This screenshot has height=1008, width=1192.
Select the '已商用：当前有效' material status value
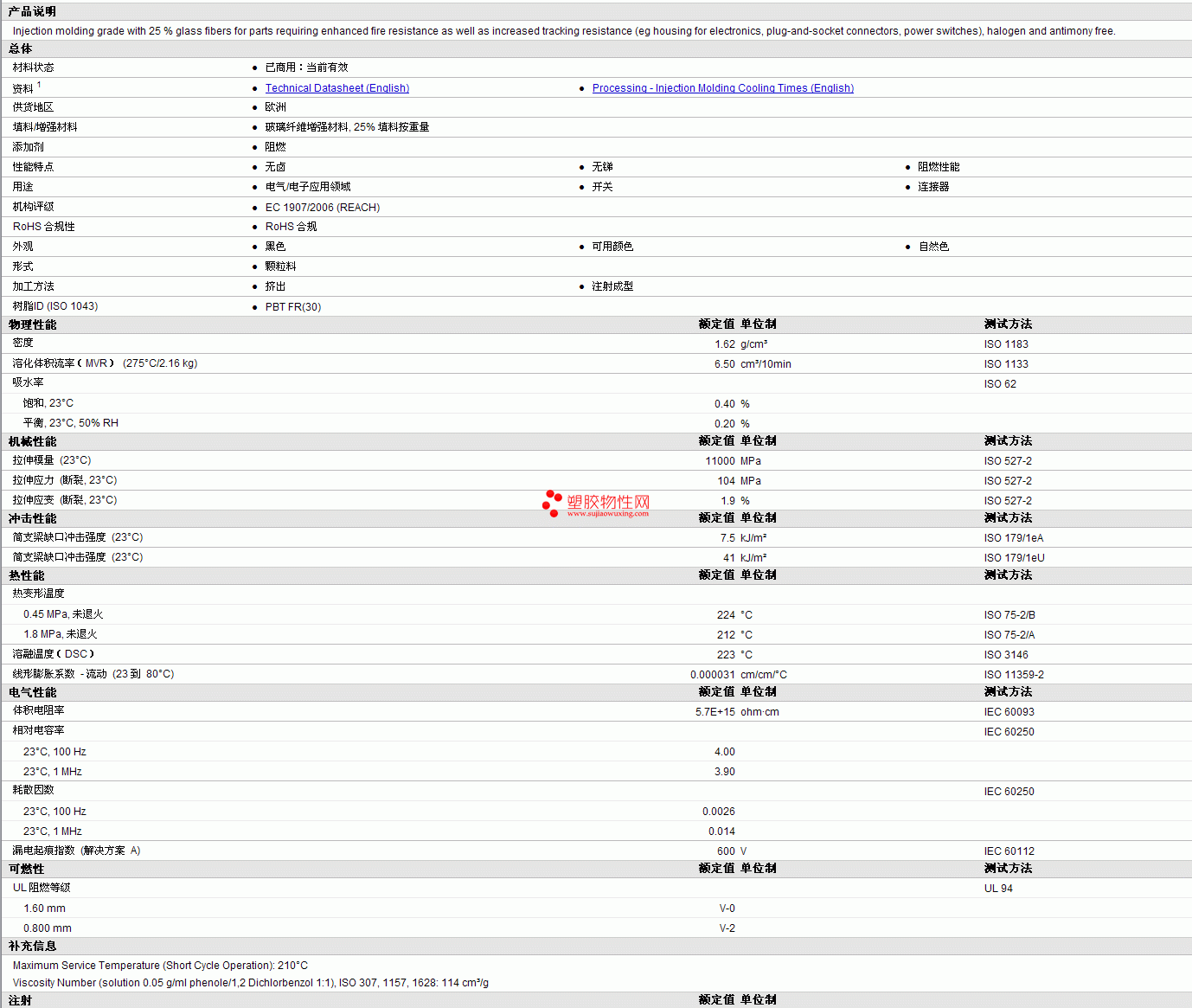[x=307, y=67]
